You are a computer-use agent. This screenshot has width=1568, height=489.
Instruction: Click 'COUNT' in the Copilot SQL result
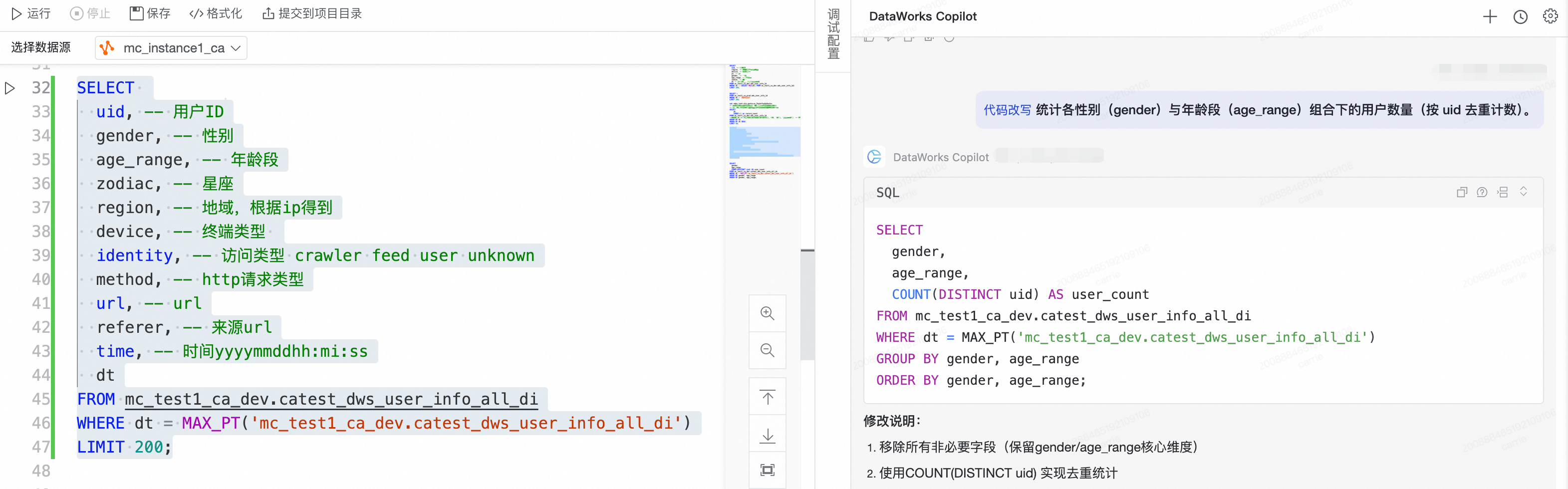pyautogui.click(x=911, y=295)
